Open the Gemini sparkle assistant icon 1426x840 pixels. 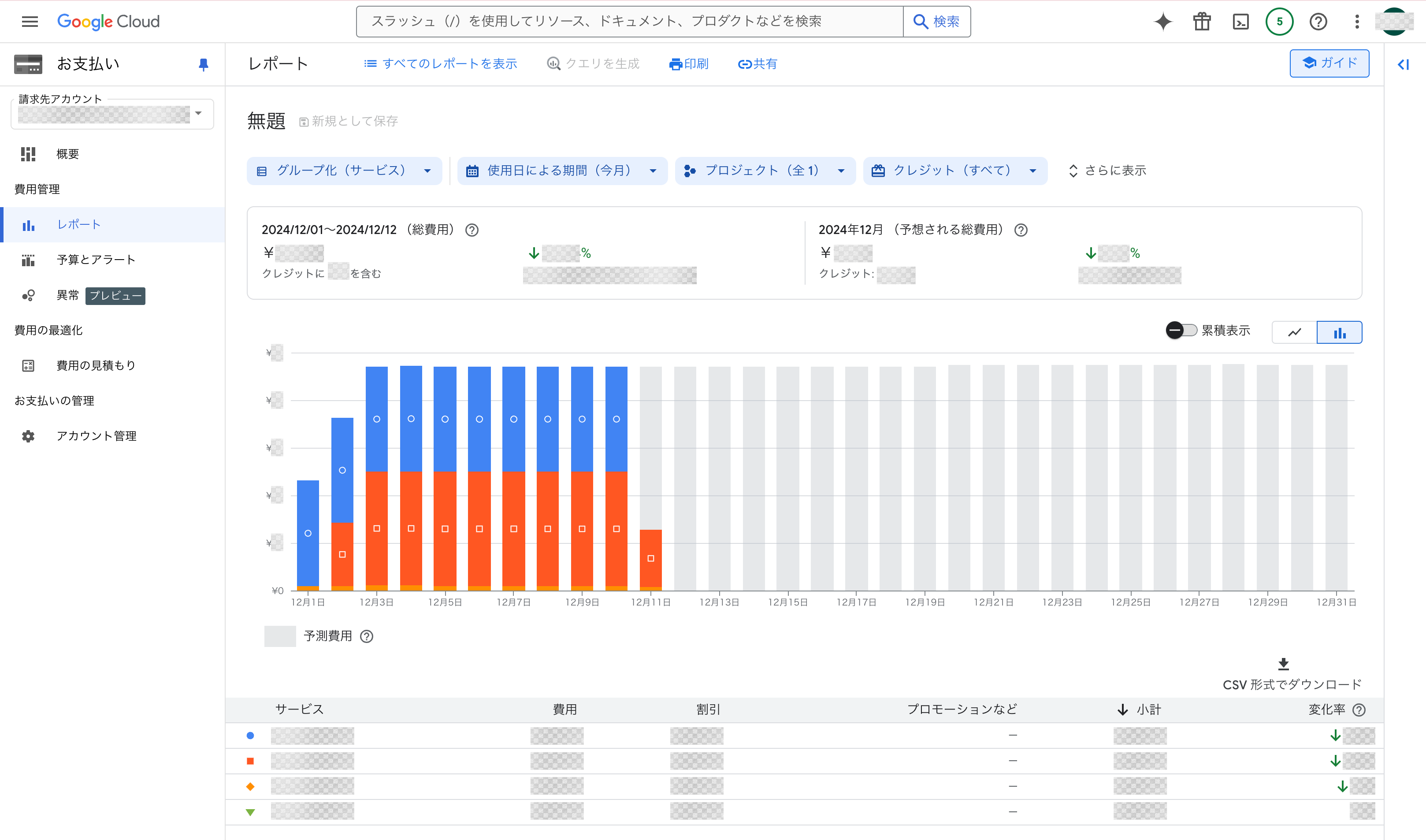pyautogui.click(x=1163, y=22)
